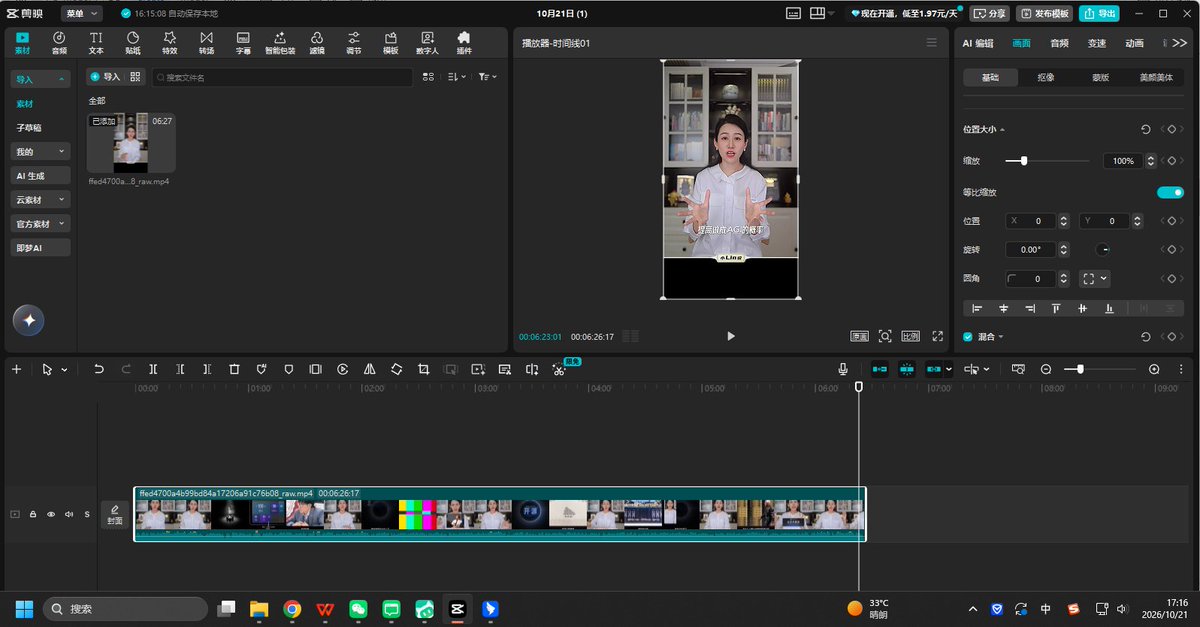Click the 分享 share button
Viewport: 1200px width, 627px height.
990,14
